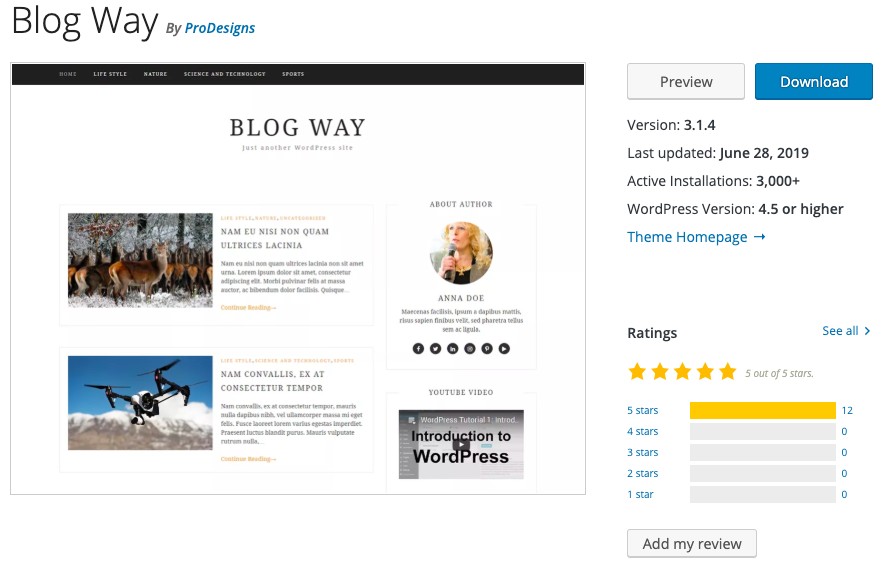The image size is (886, 564).
Task: Click the YouTube icon in author box
Action: (x=504, y=349)
